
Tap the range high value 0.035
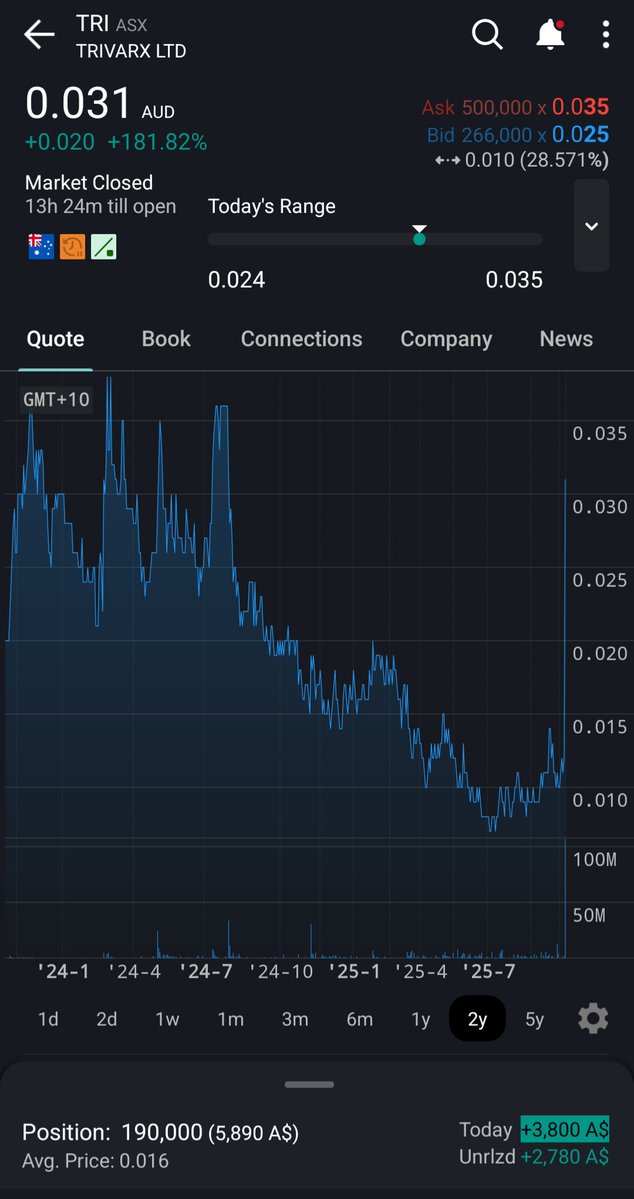pyautogui.click(x=514, y=280)
